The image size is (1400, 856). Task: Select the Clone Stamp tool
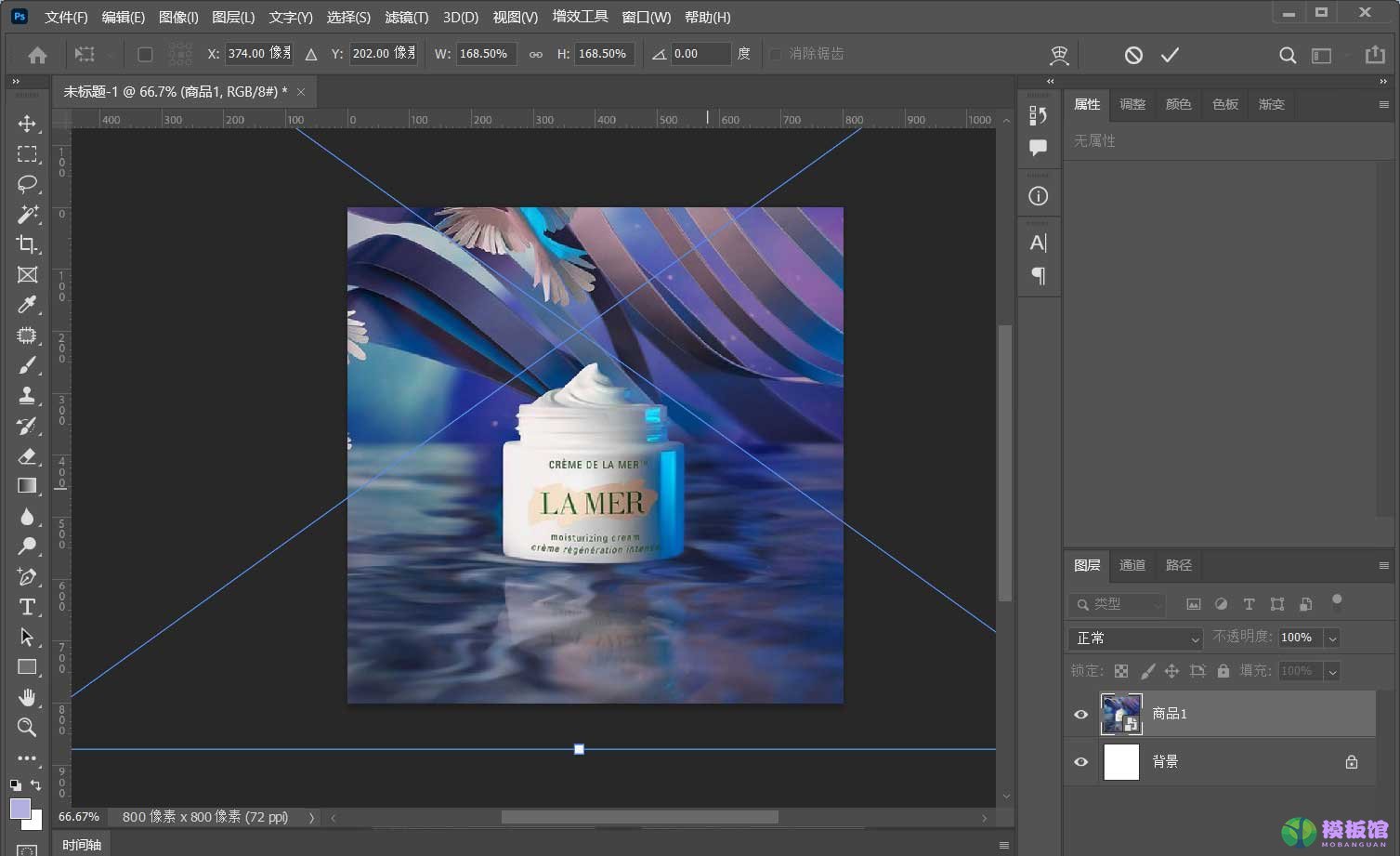point(27,395)
